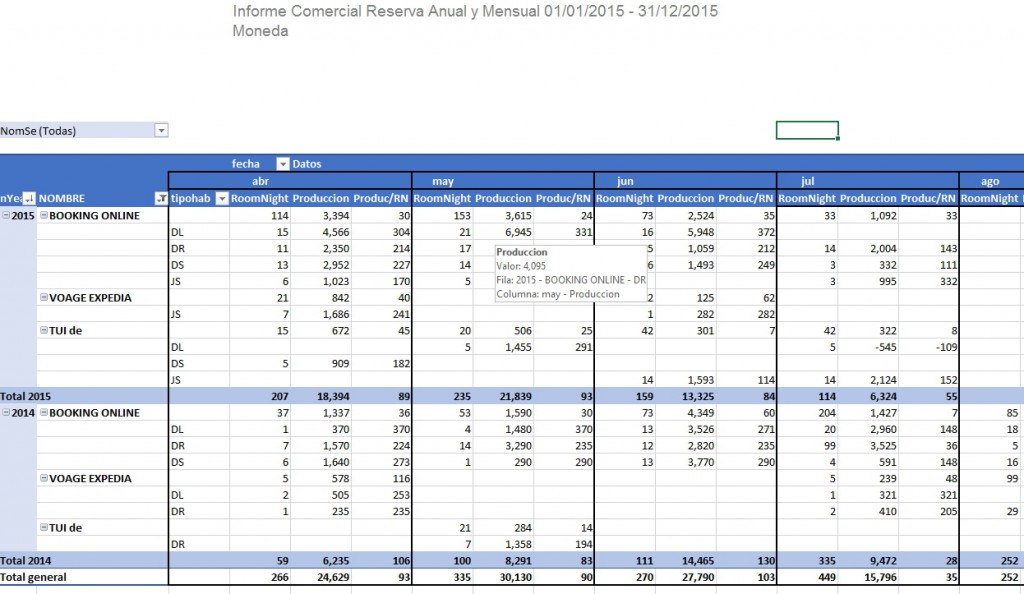The image size is (1024, 594).
Task: Collapse VOAGE EXPEDIA under 2015
Action: tap(44, 297)
